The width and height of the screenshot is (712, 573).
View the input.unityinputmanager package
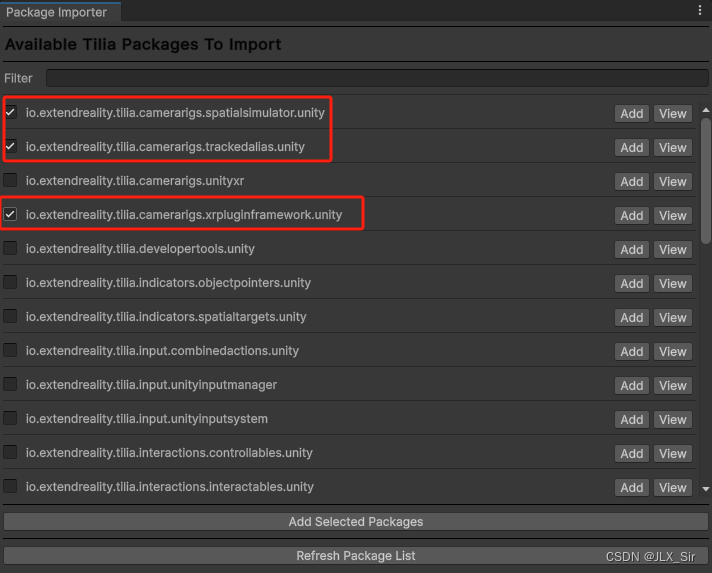(672, 386)
